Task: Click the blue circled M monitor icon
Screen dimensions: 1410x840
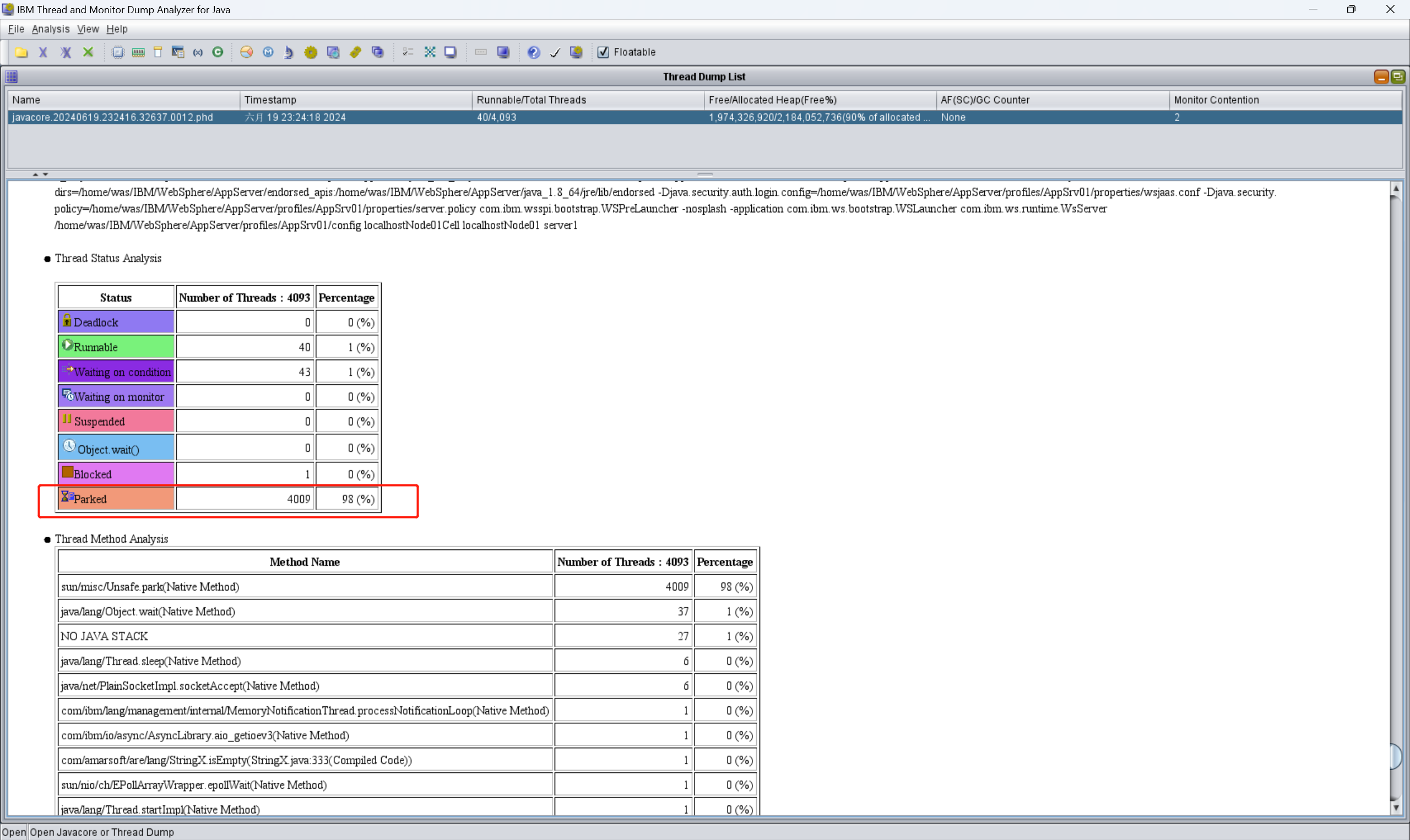Action: tap(268, 52)
